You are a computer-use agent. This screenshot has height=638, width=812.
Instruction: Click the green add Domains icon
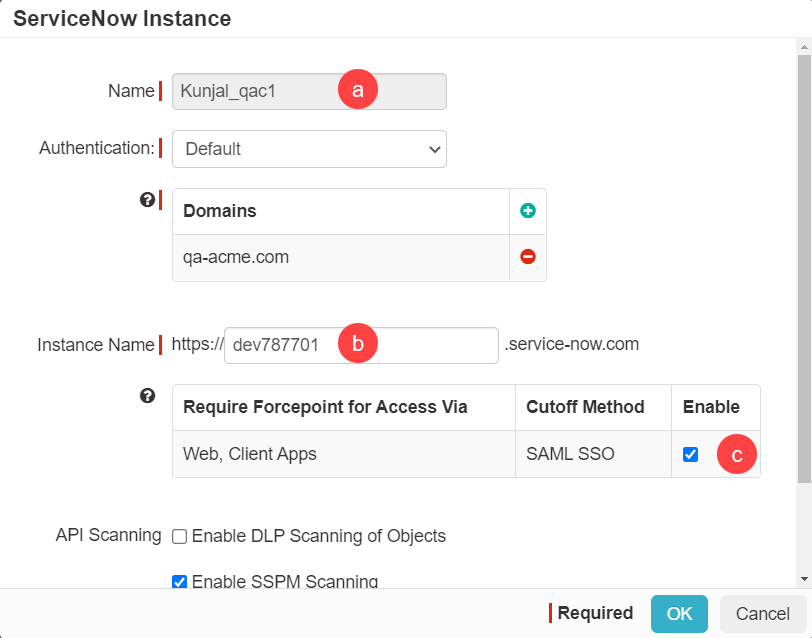pyautogui.click(x=530, y=211)
